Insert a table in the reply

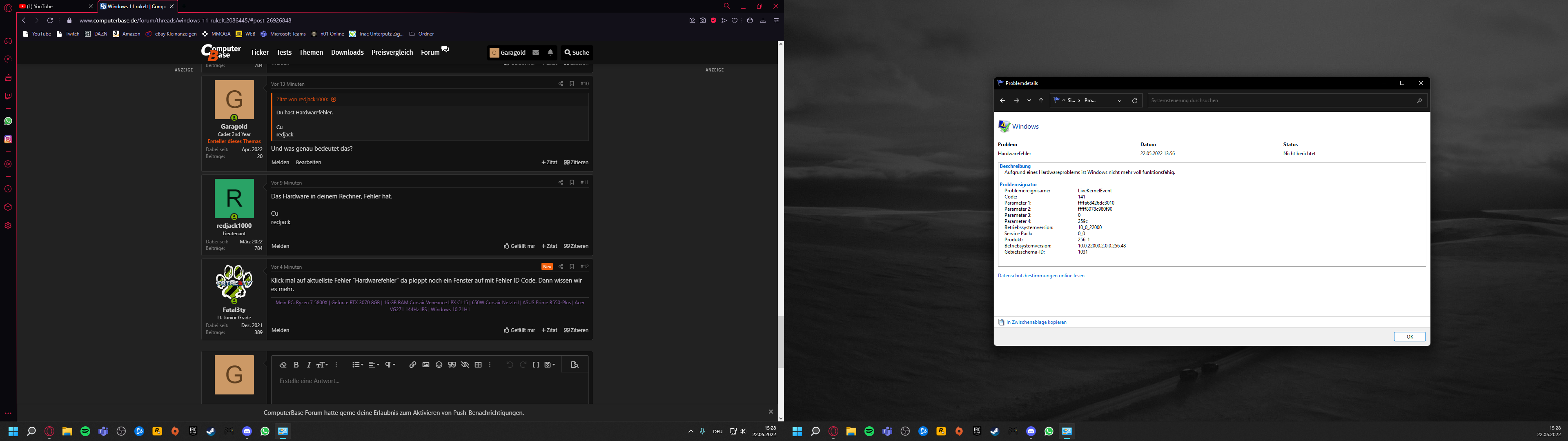pos(479,365)
